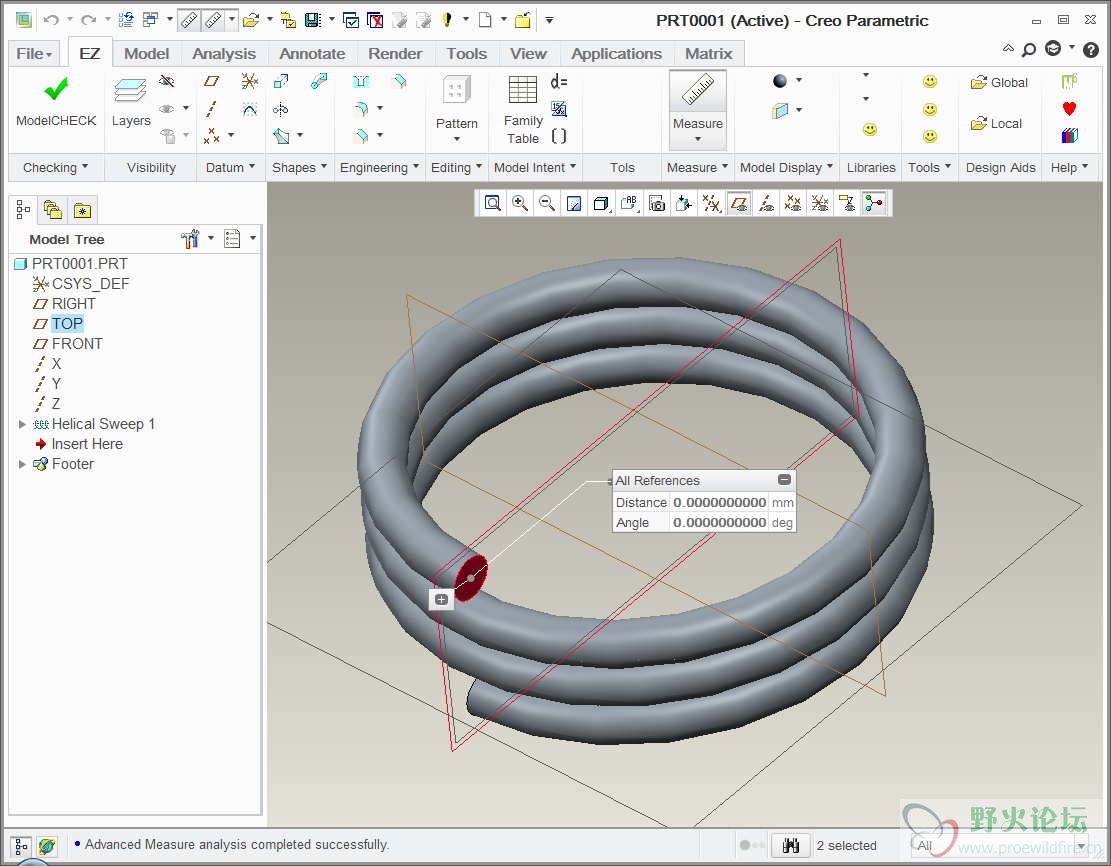Click the datum point icon
This screenshot has height=866, width=1111.
tap(211, 135)
